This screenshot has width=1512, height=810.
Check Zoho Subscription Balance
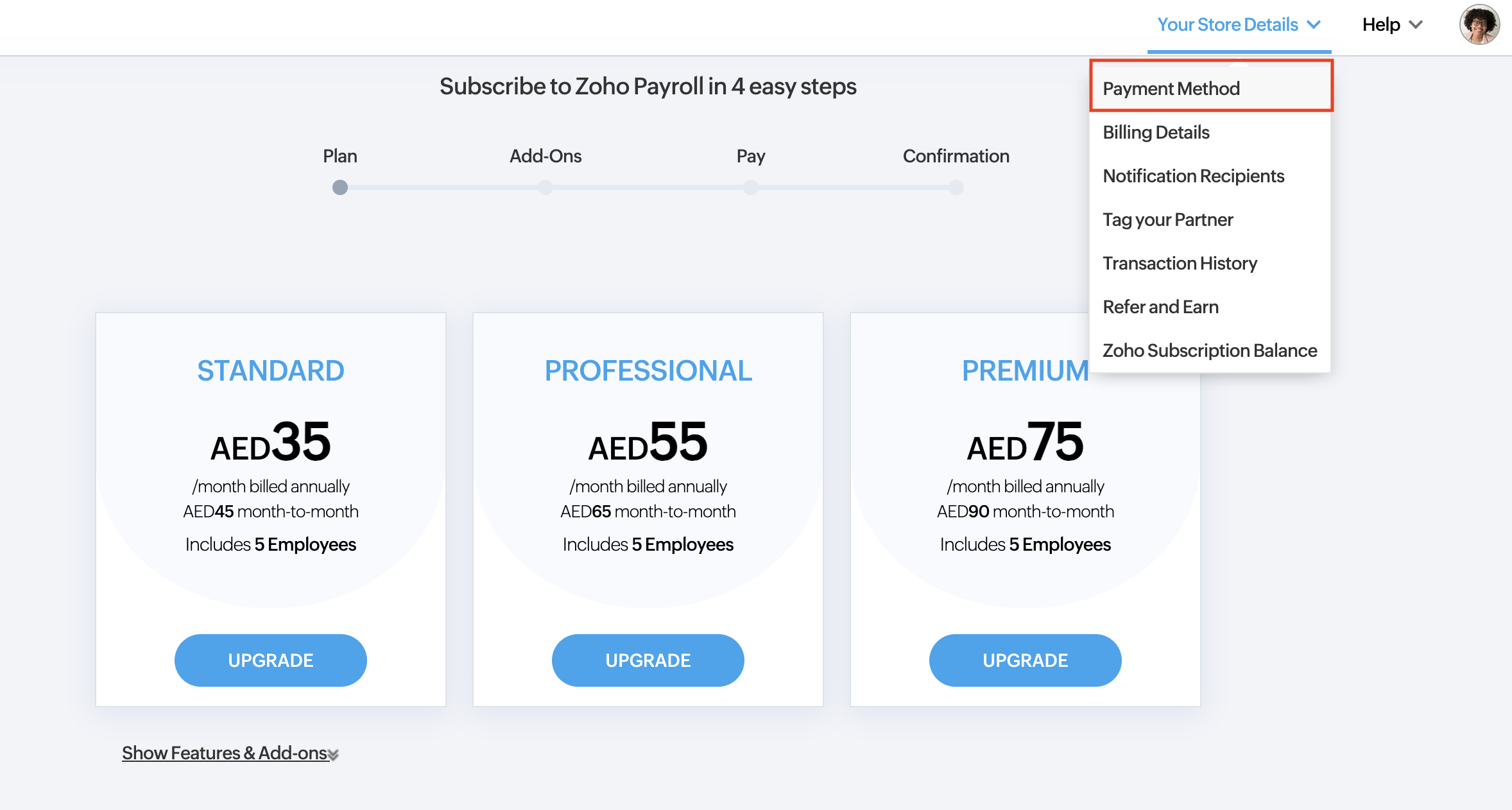coord(1209,350)
